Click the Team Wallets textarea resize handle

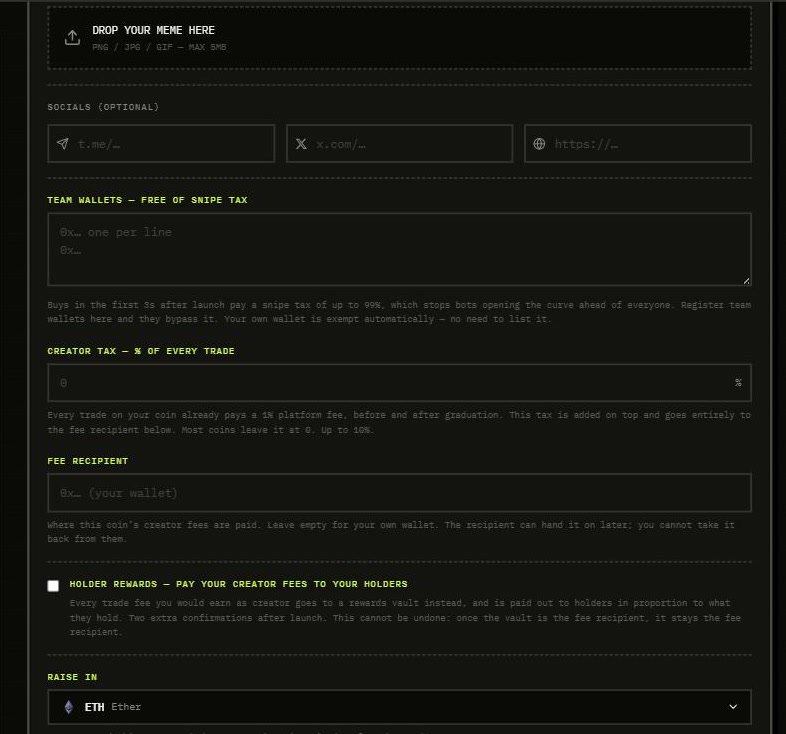746,281
